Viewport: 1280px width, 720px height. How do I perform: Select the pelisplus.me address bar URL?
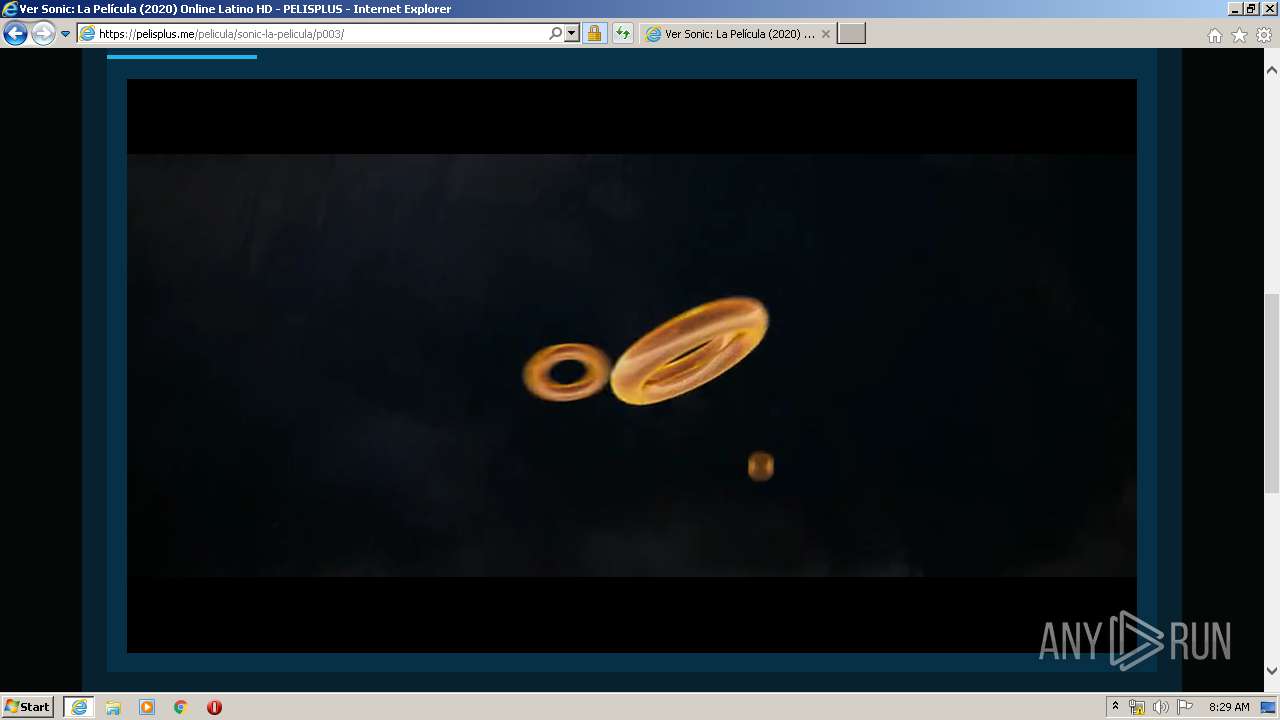pos(221,34)
